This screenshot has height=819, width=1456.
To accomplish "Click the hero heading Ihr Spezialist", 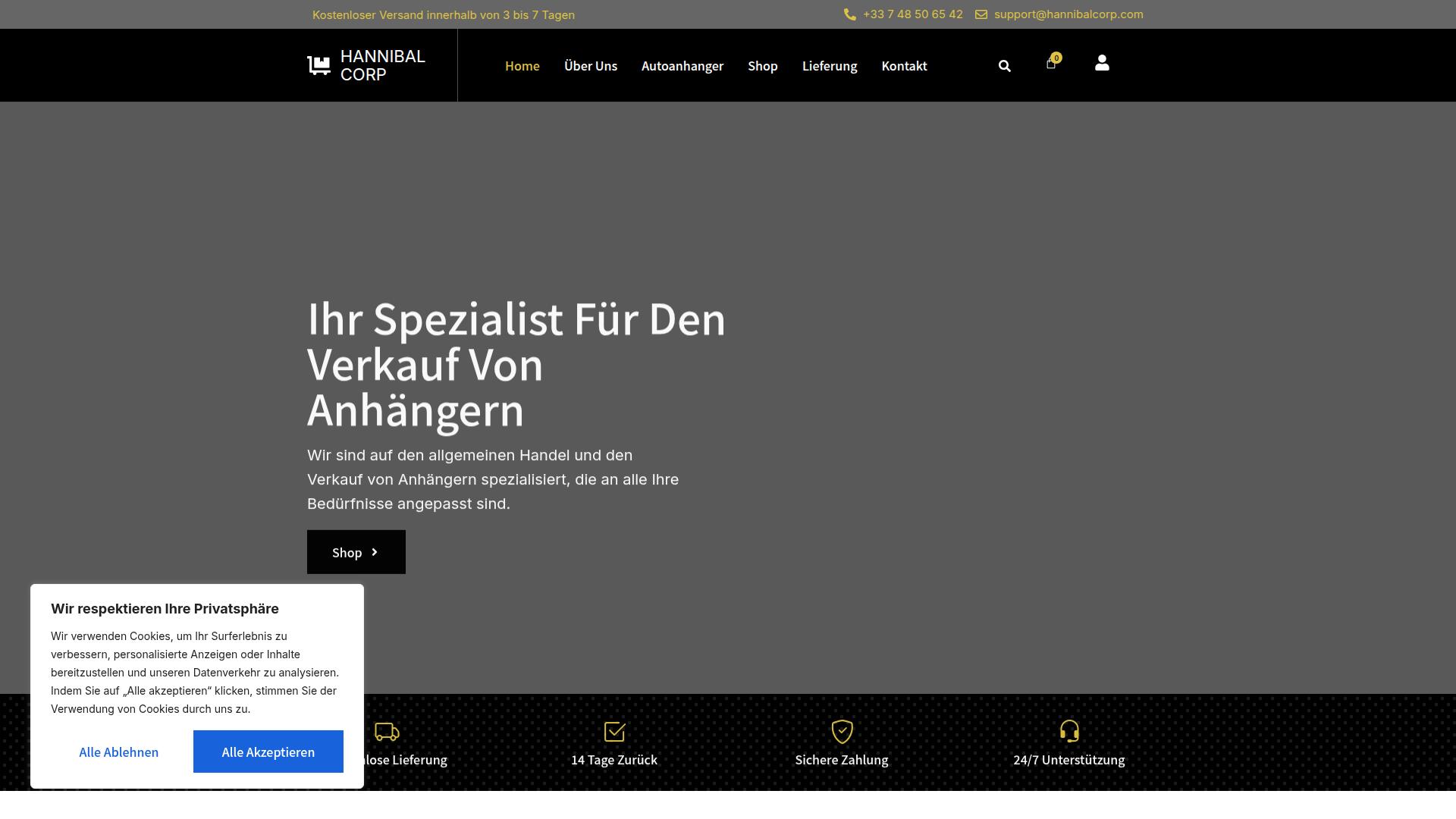I will [x=516, y=366].
